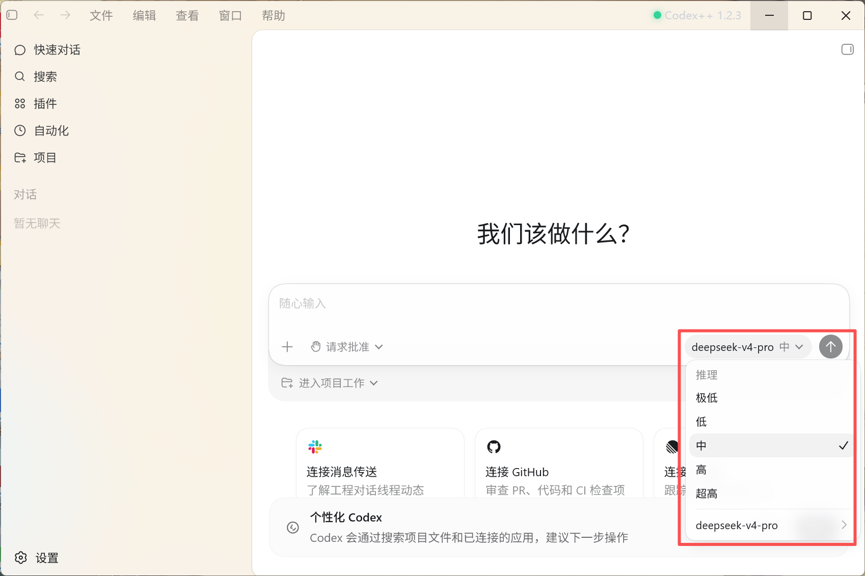Open the 帮助 menu
This screenshot has width=865, height=576.
coord(274,15)
